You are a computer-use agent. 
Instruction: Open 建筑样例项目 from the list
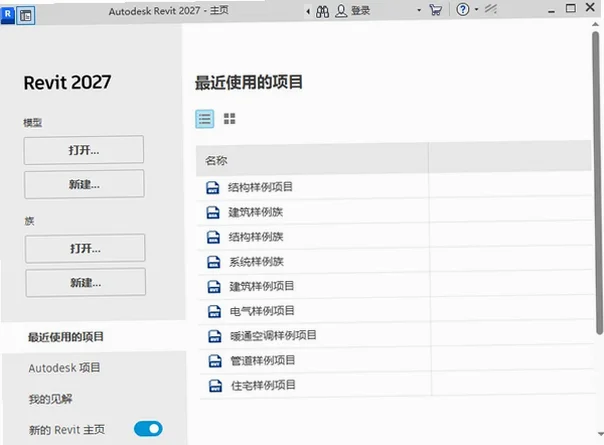pyautogui.click(x=262, y=286)
